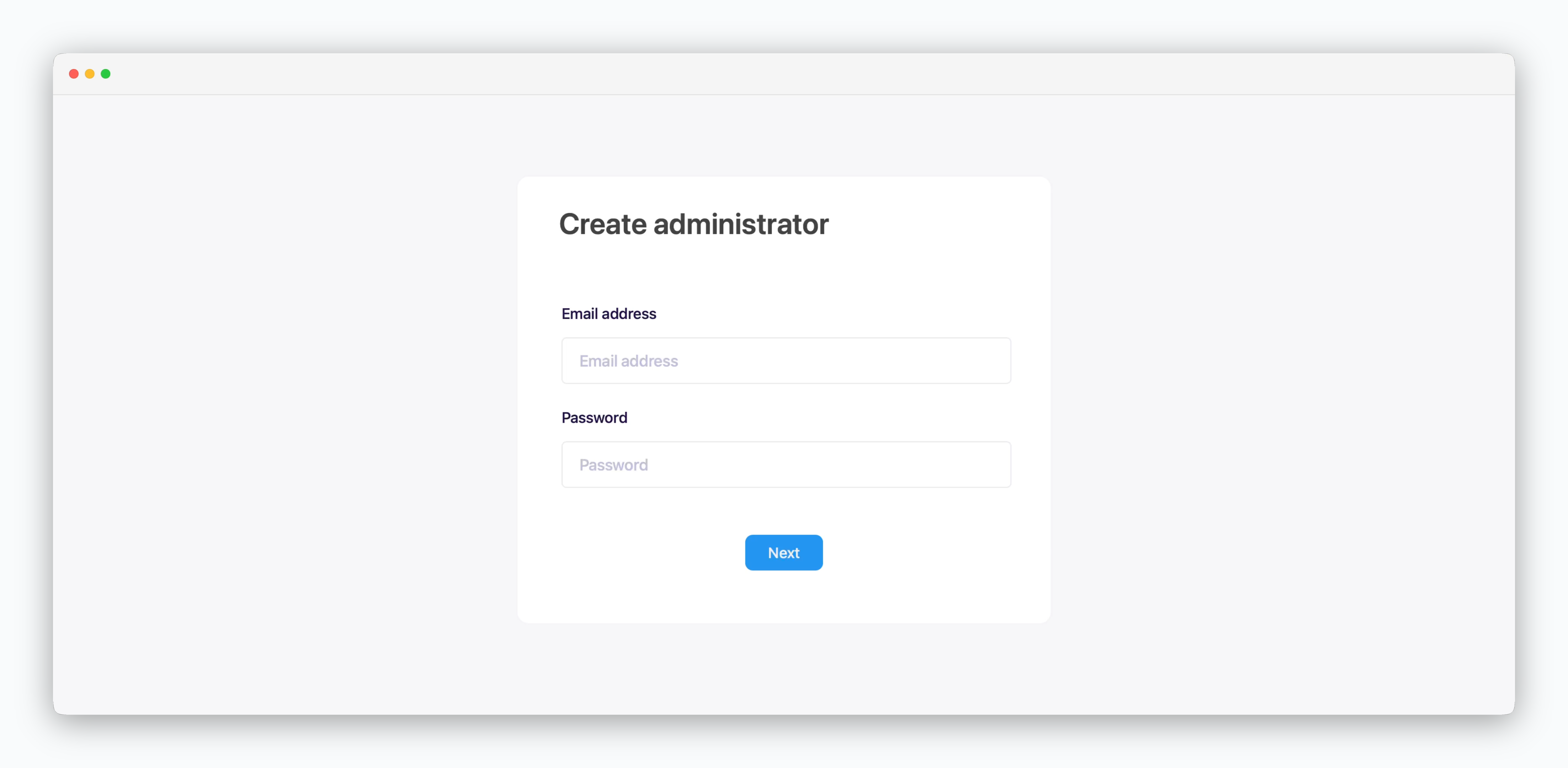Click the word administrator in the title
This screenshot has width=1568, height=768.
click(741, 224)
